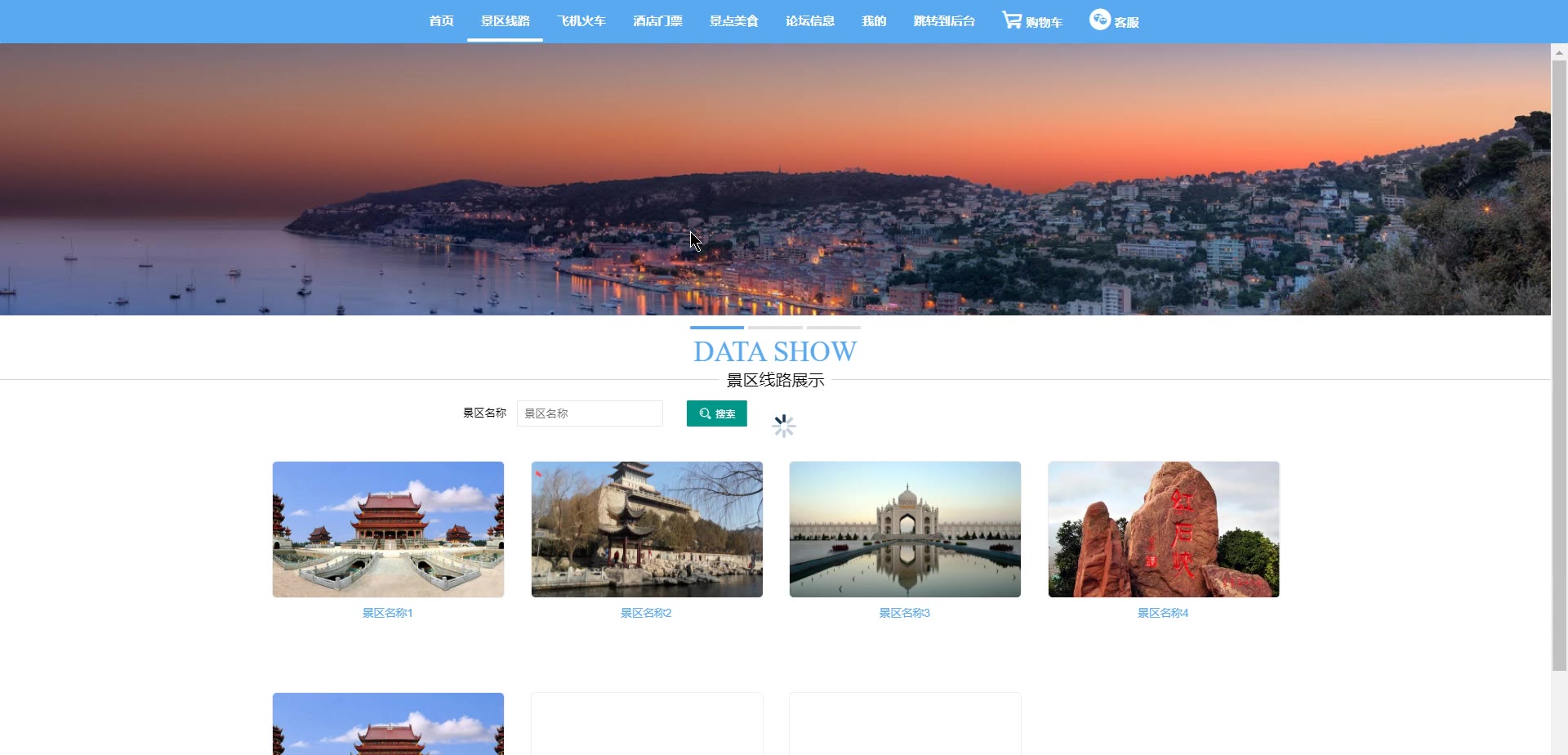Click the DATA SHOW heading text

775,351
